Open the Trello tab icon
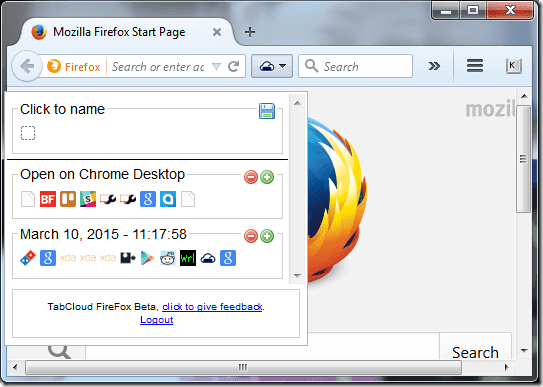 68,199
